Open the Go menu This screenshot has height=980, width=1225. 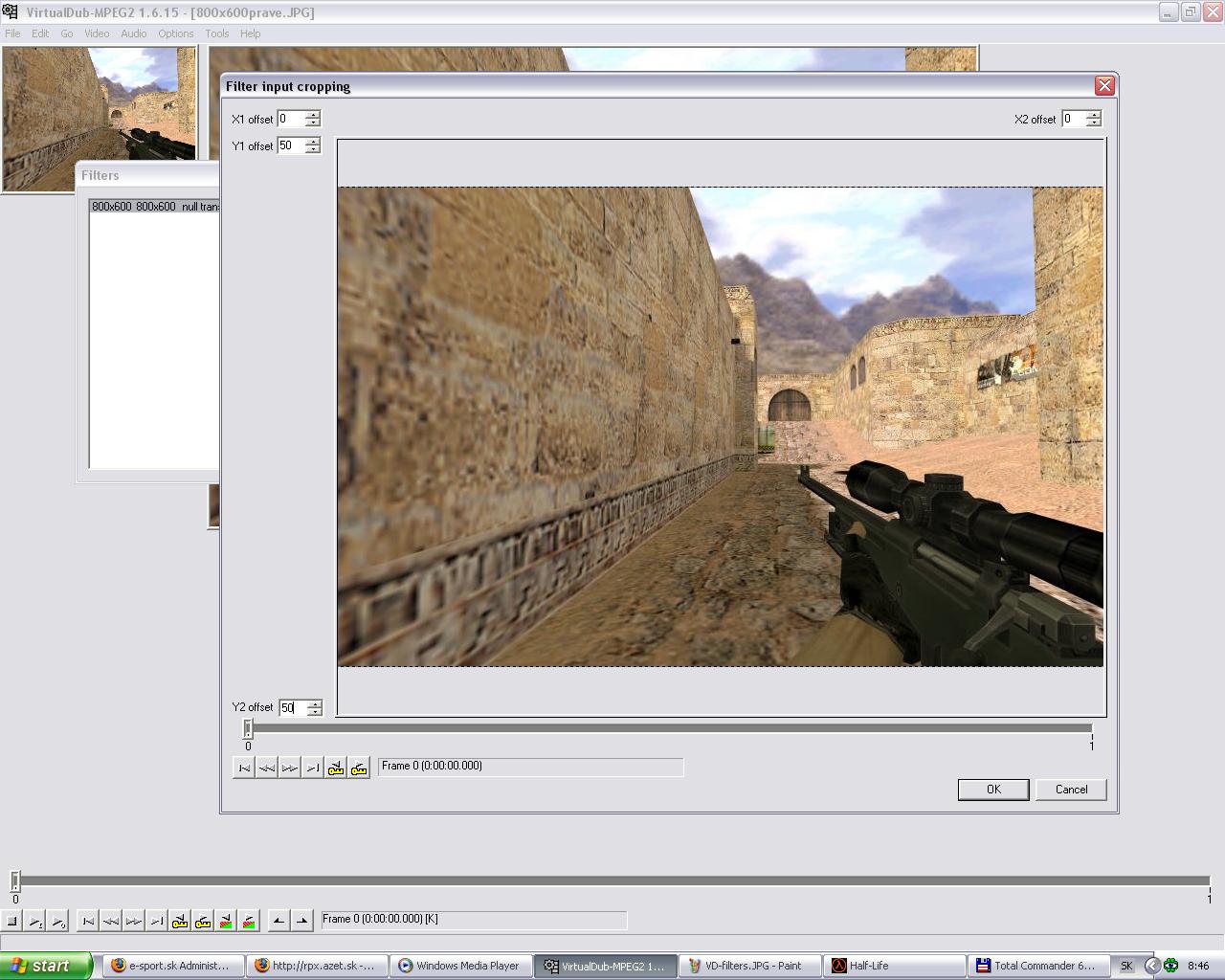pos(67,33)
